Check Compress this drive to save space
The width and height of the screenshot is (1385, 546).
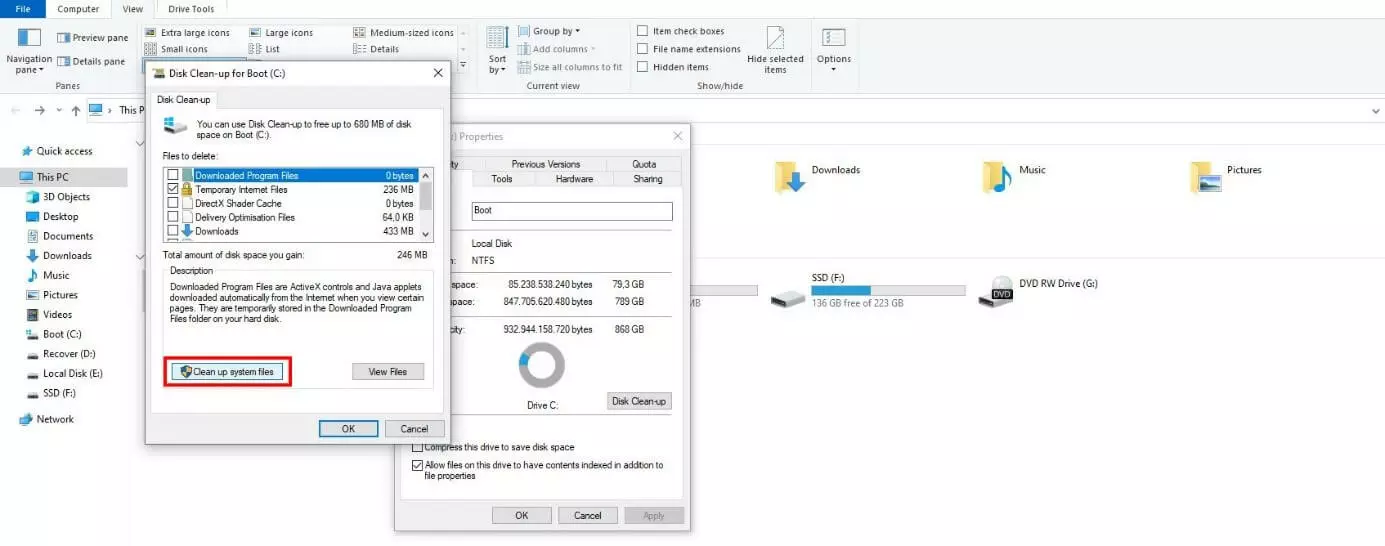(417, 447)
